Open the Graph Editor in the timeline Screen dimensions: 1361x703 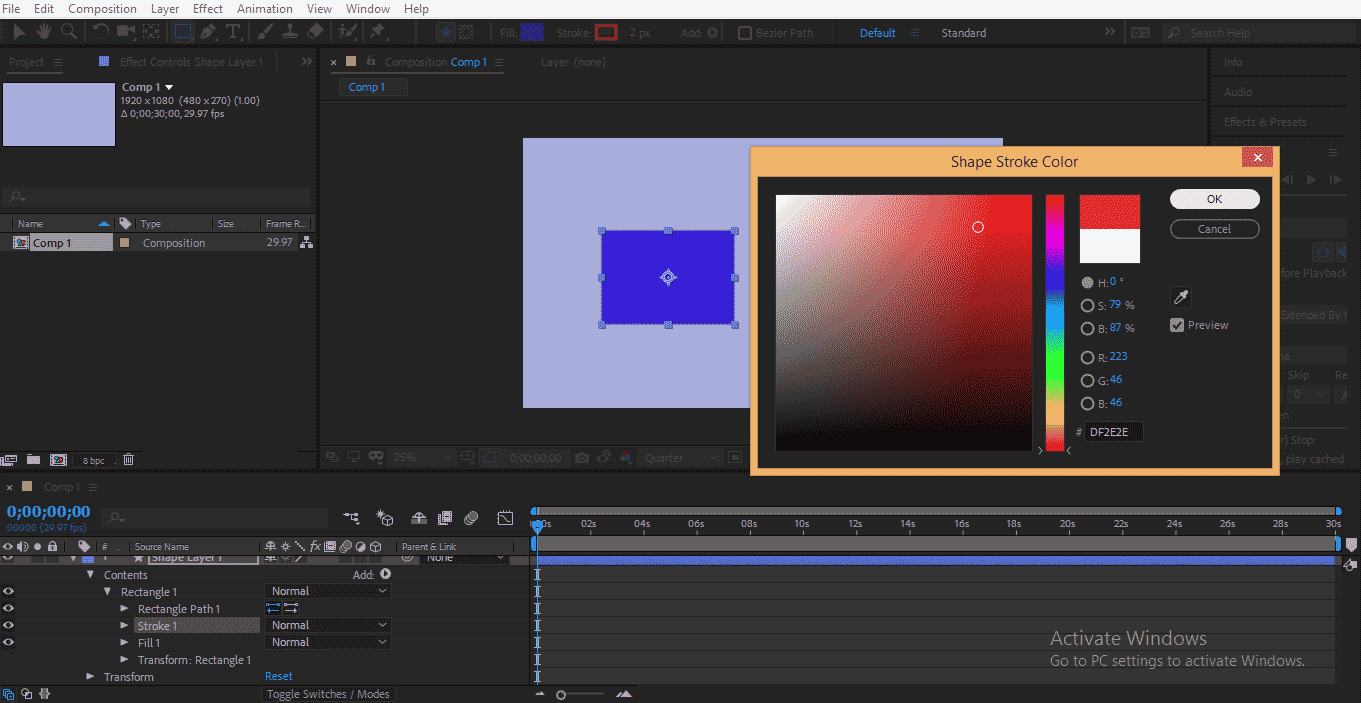[x=505, y=518]
